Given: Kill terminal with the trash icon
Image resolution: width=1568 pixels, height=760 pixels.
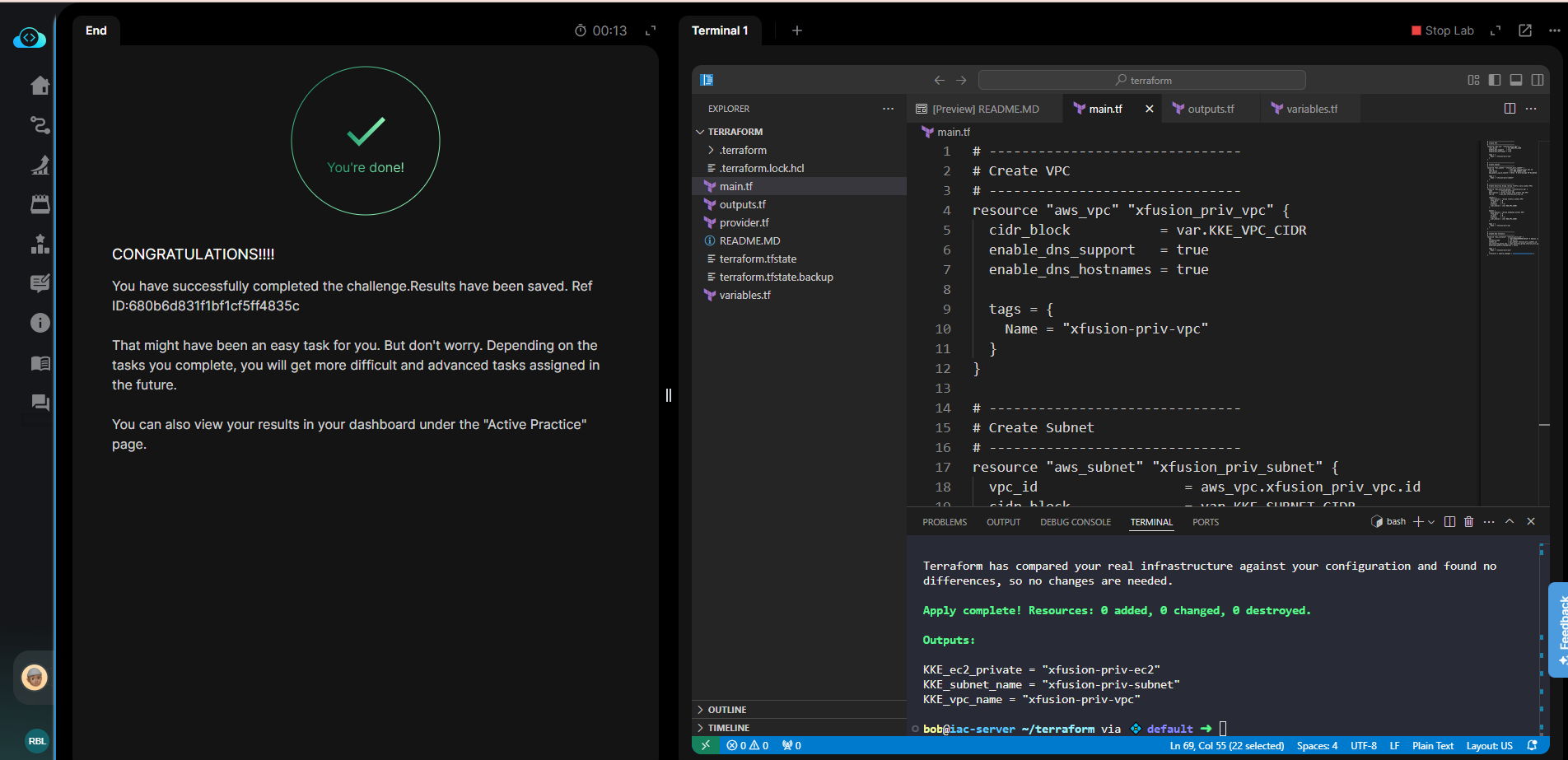Looking at the screenshot, I should pos(1468,522).
